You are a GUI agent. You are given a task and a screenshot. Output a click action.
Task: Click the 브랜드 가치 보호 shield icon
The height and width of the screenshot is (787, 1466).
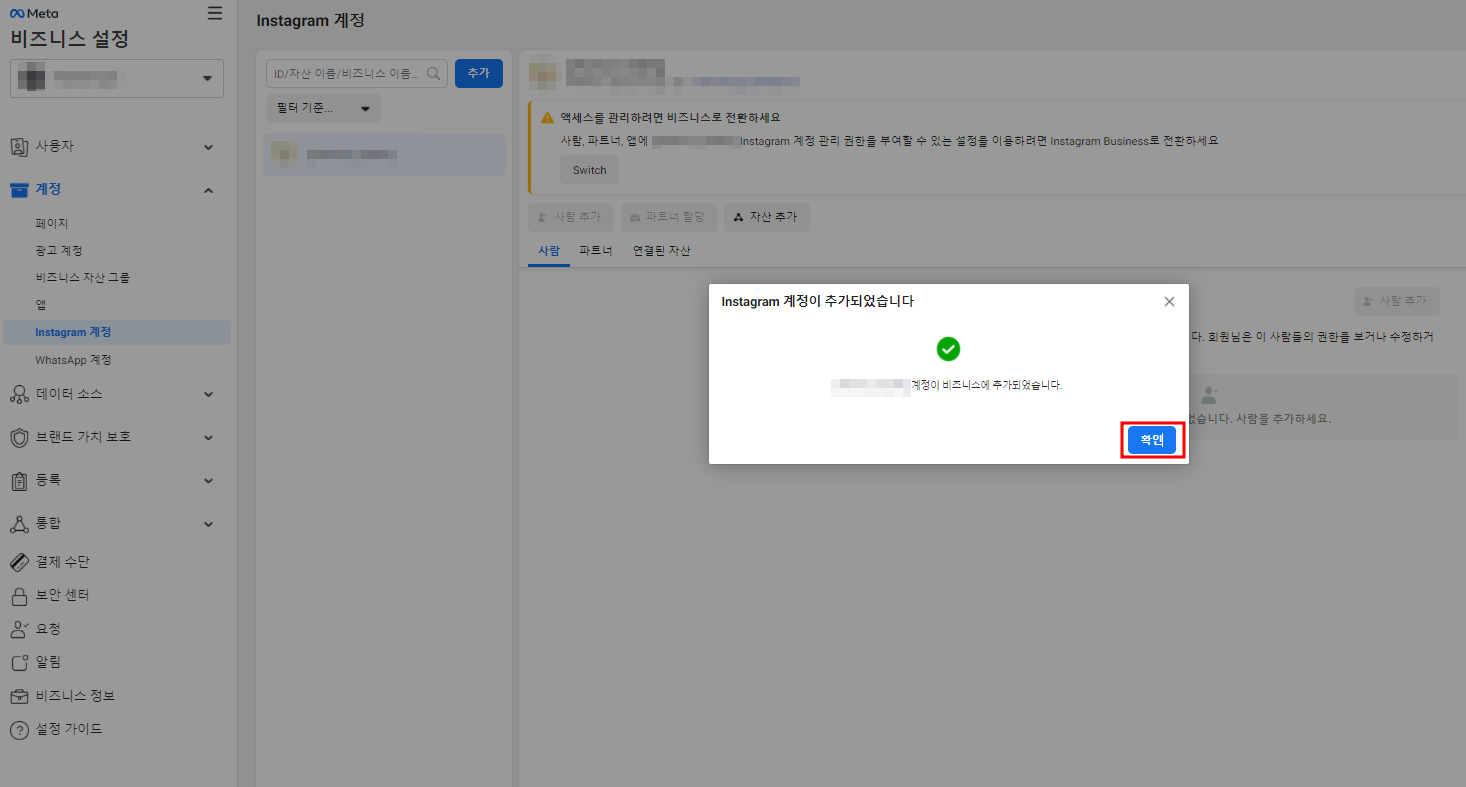19,437
